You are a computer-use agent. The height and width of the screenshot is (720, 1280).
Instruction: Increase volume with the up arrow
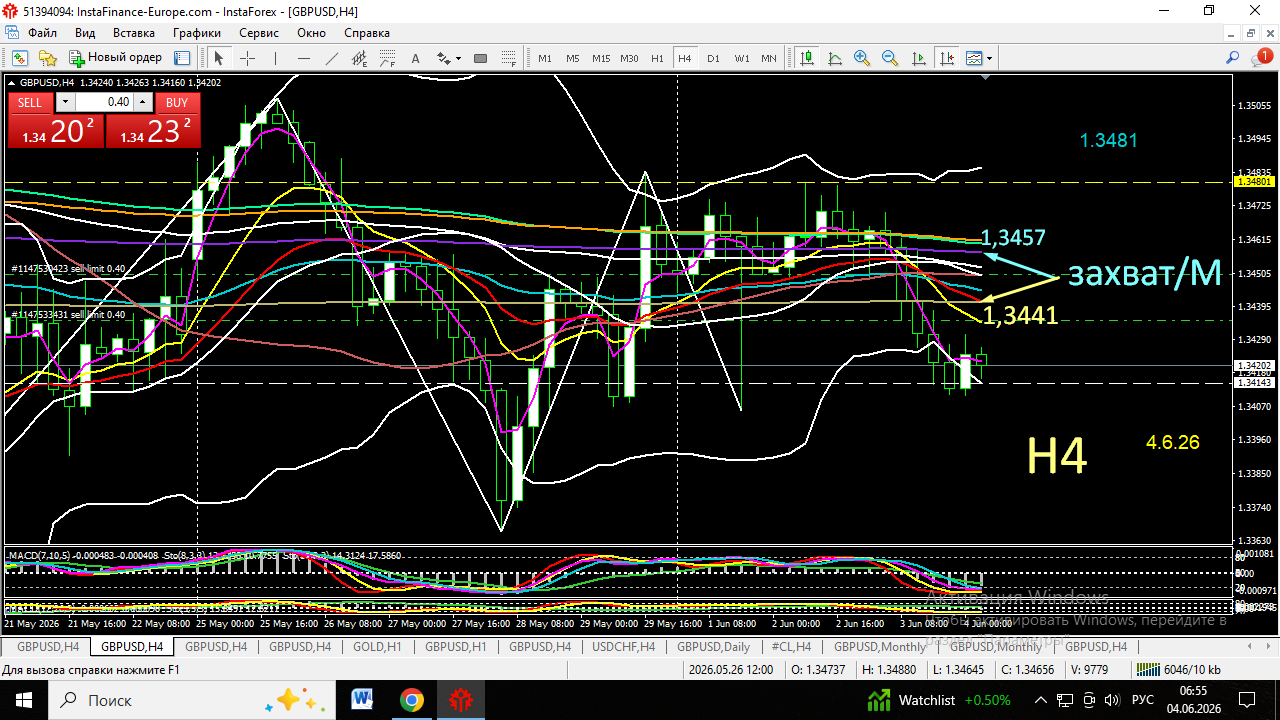[142, 102]
